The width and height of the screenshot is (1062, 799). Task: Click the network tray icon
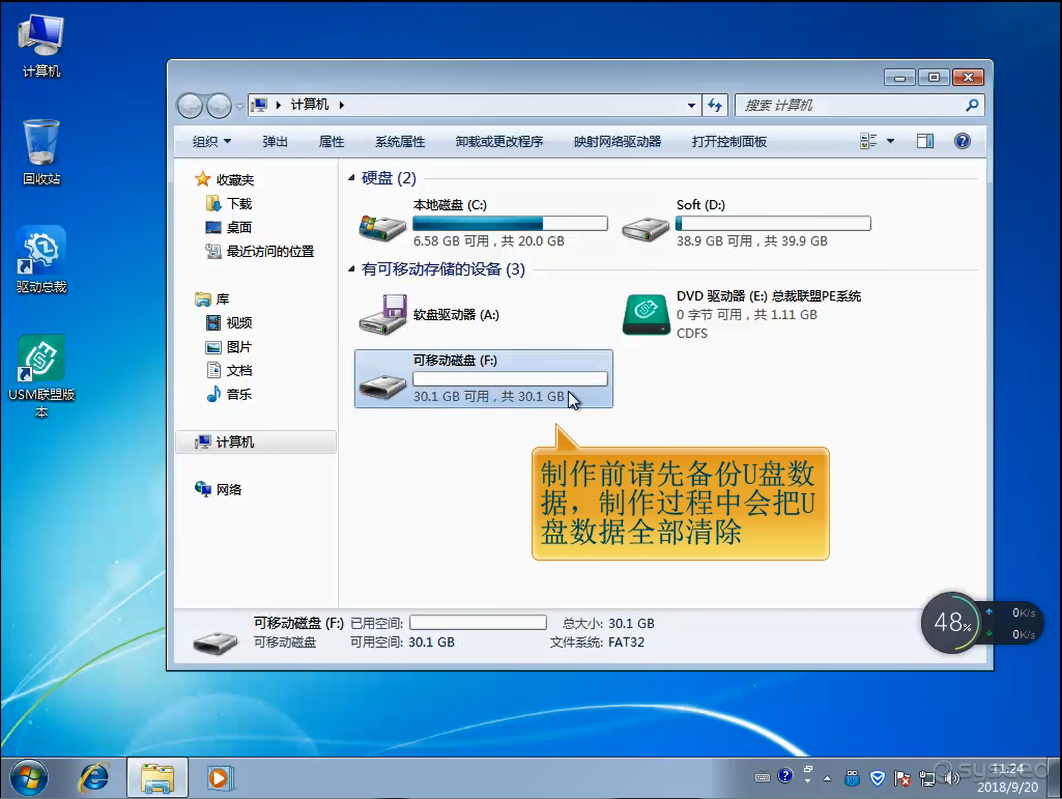pyautogui.click(x=927, y=779)
